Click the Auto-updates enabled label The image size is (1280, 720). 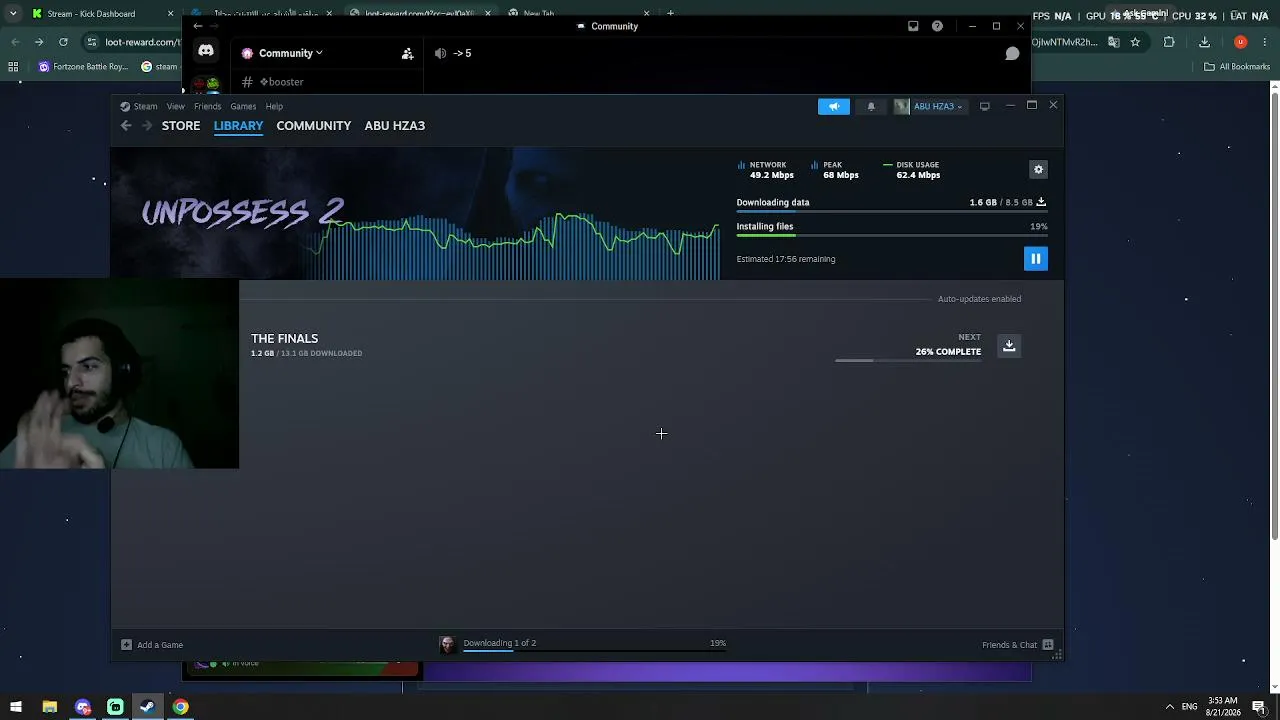tap(979, 299)
